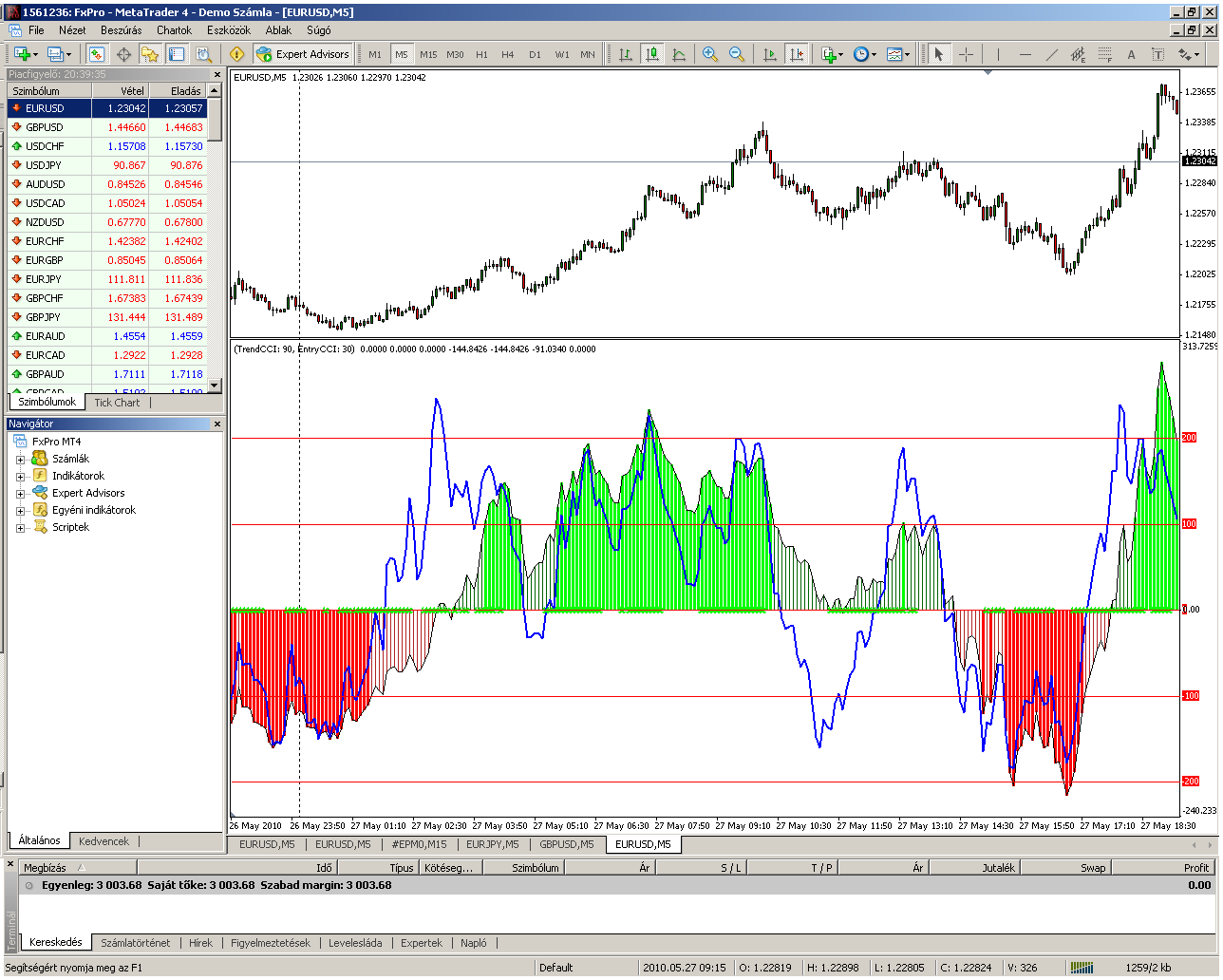Open the Eszközök menu
Screen dimensions: 1223x980
coord(229,30)
